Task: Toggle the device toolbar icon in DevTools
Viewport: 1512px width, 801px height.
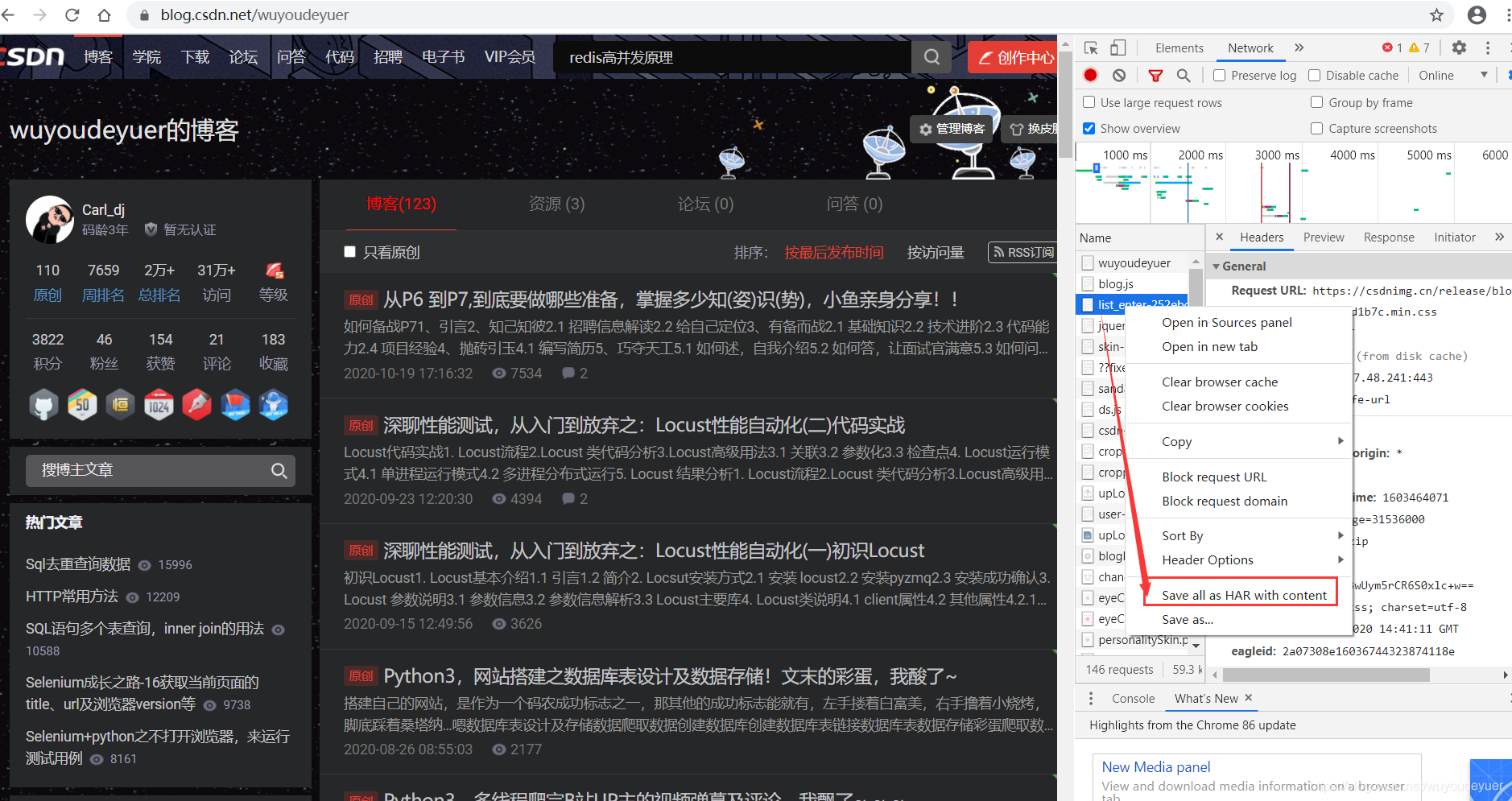Action: [1117, 48]
